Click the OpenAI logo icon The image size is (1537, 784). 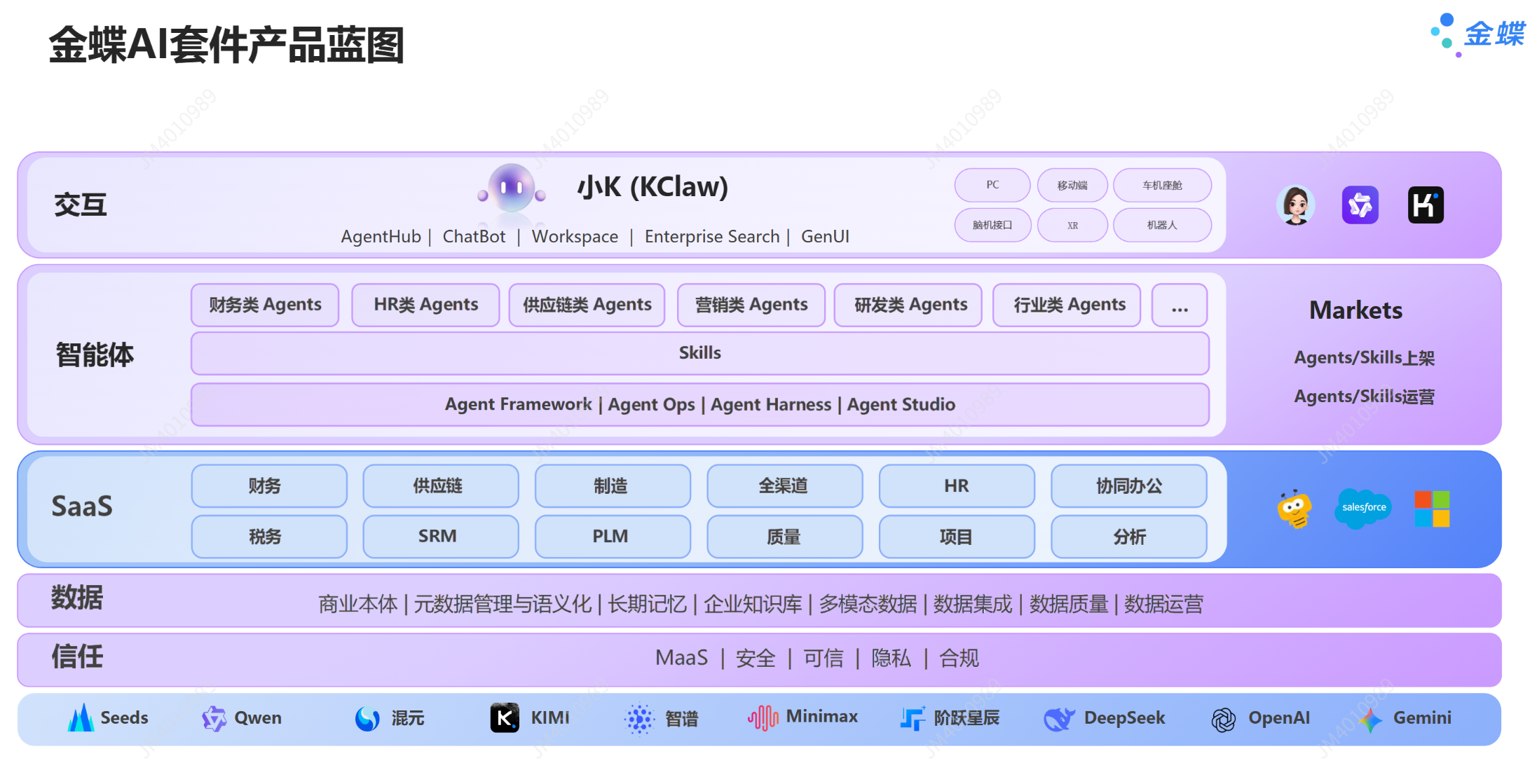coord(1223,719)
